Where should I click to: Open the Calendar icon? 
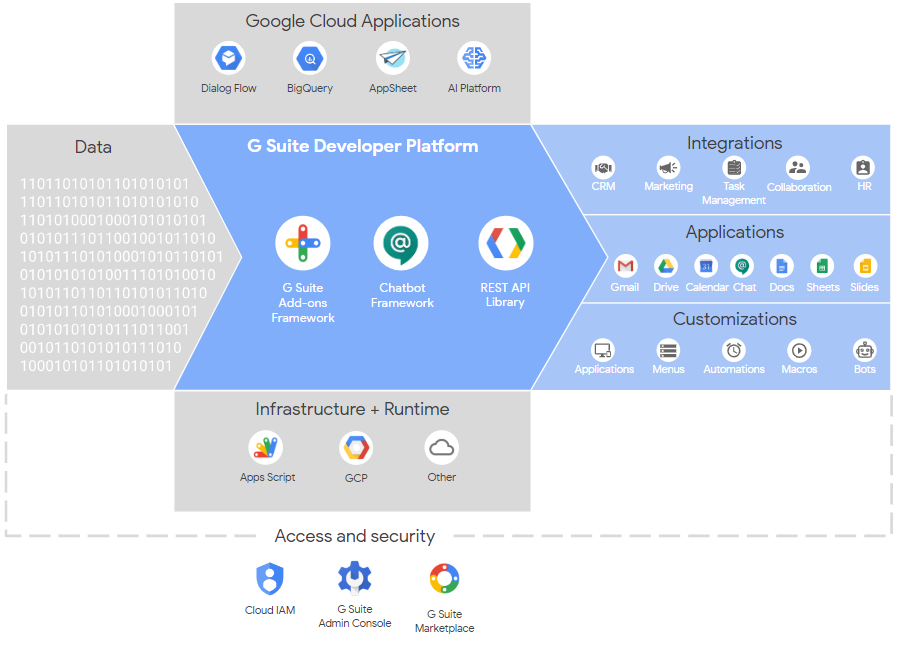click(706, 266)
